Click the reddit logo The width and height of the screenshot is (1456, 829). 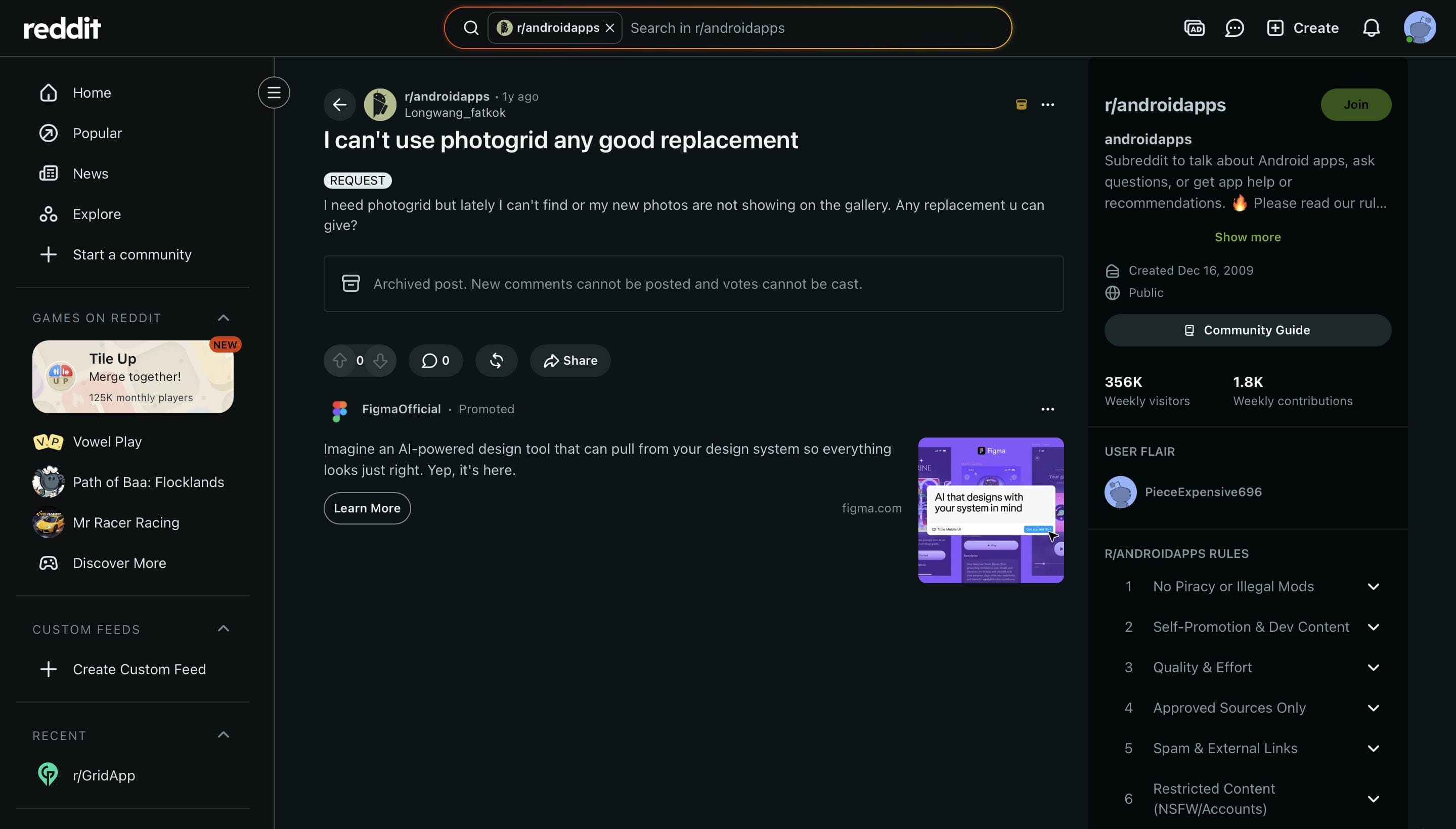pyautogui.click(x=62, y=28)
